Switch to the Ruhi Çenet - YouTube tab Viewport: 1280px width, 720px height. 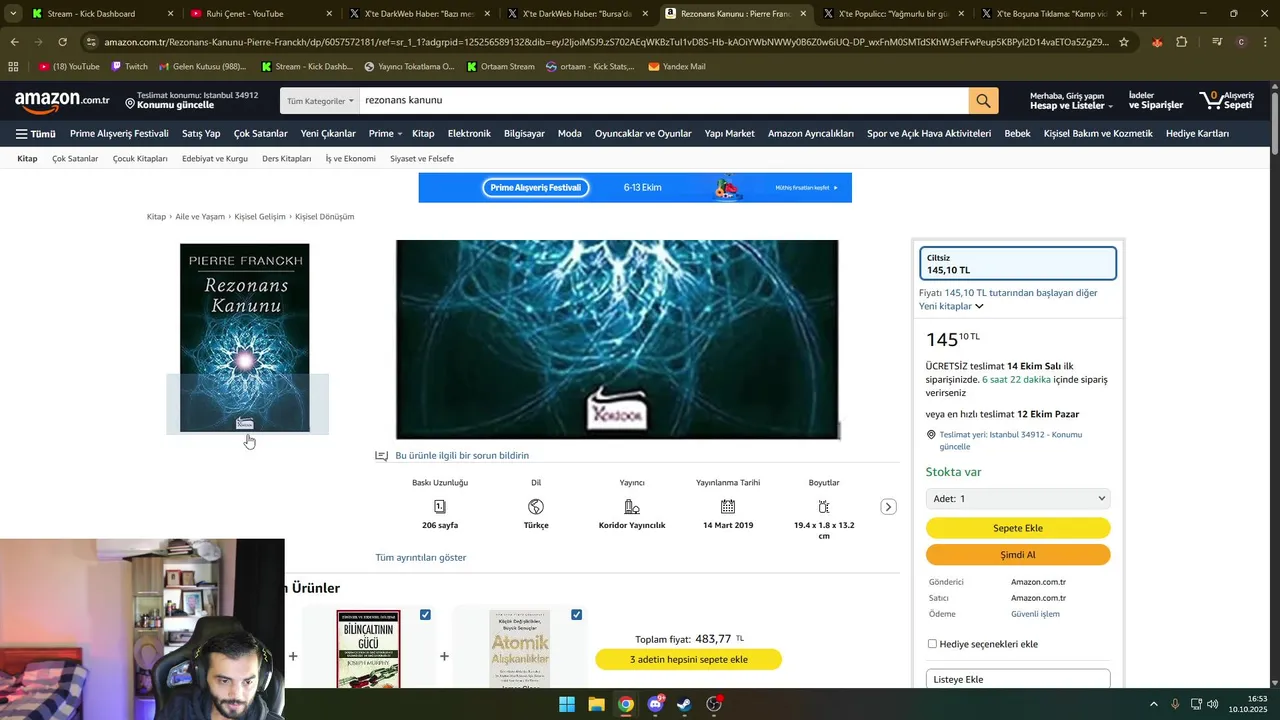pyautogui.click(x=258, y=14)
